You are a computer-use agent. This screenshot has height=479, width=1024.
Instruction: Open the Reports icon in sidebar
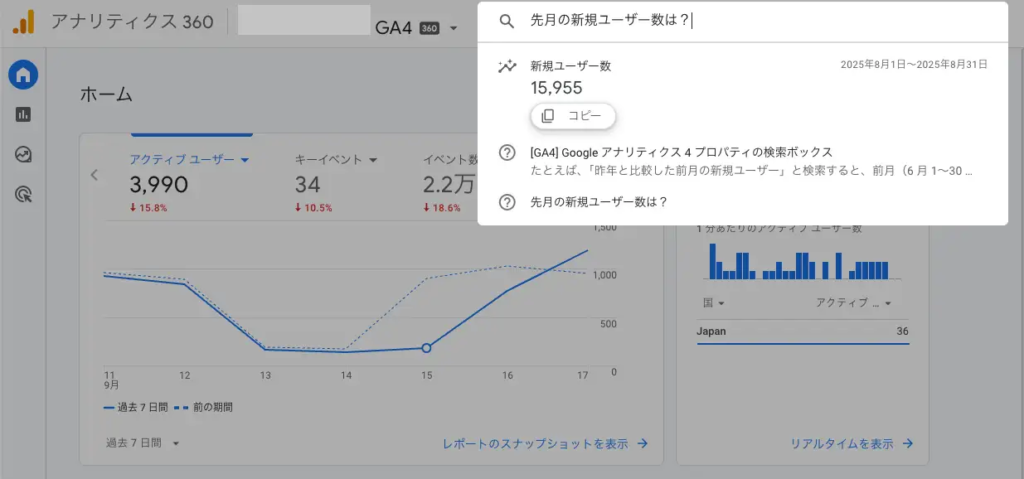23,114
